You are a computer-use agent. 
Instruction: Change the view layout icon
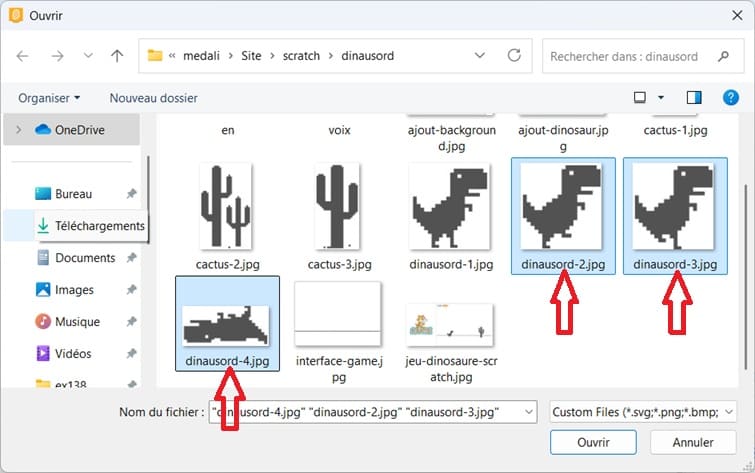[x=639, y=98]
